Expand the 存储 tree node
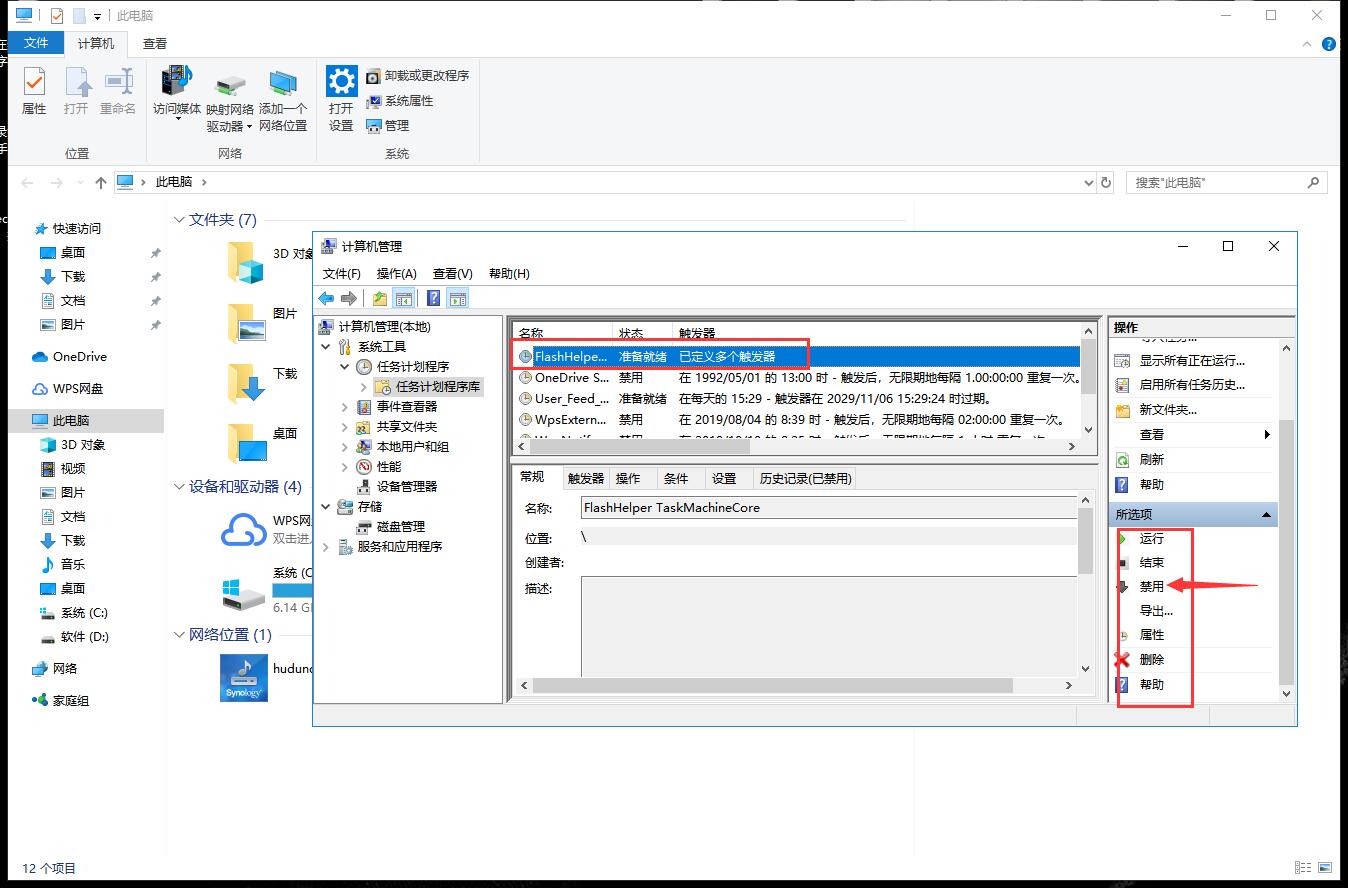This screenshot has width=1348, height=888. [x=324, y=506]
